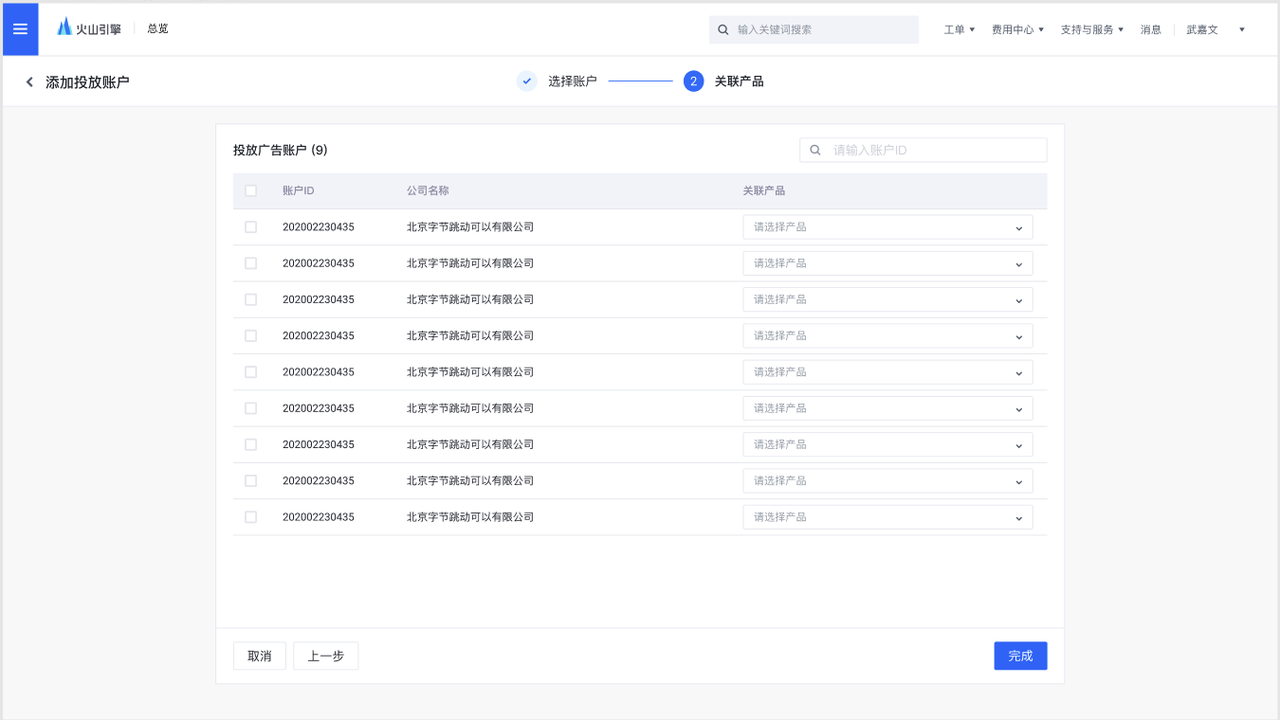The image size is (1280, 720).
Task: Open the 请选择产品 dropdown in the second row
Action: (888, 263)
